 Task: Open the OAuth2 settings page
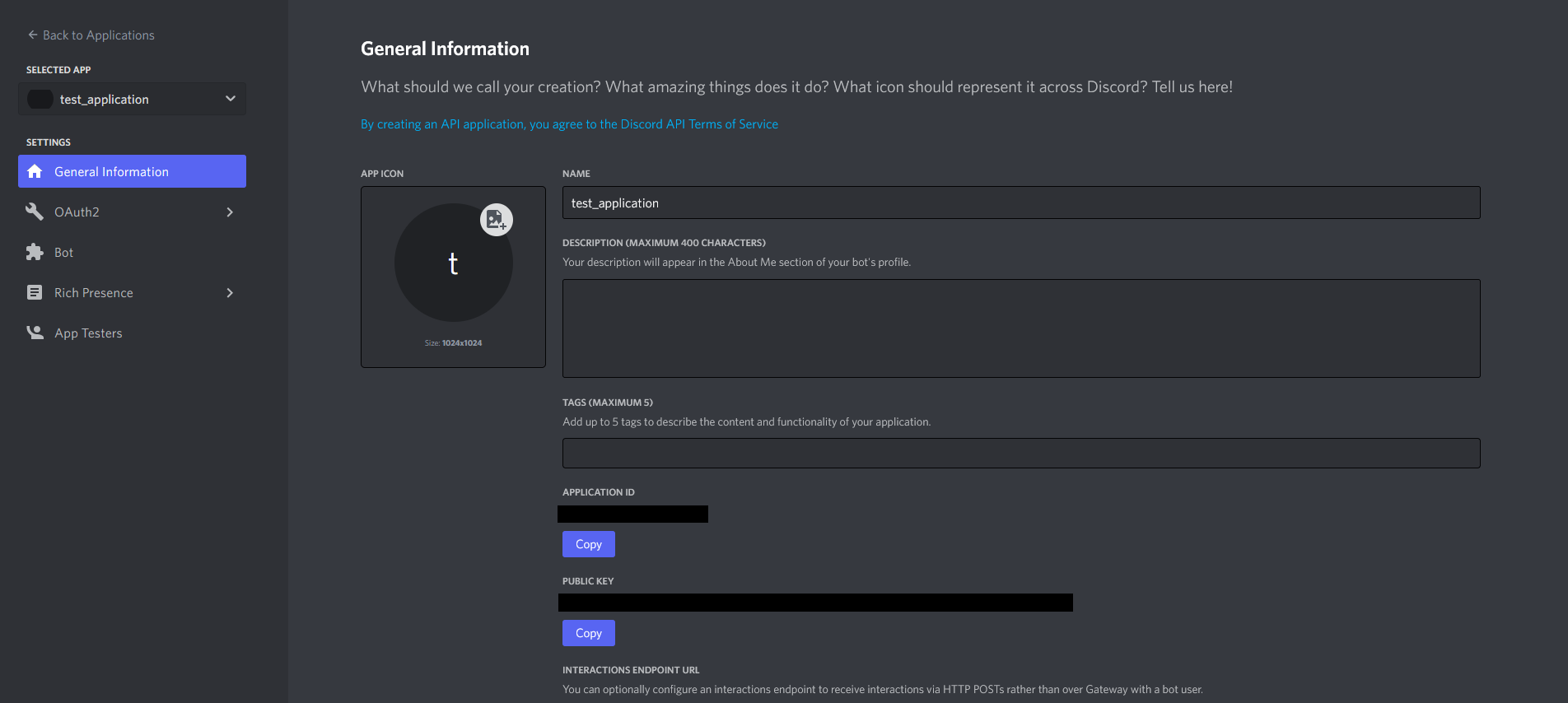click(132, 212)
